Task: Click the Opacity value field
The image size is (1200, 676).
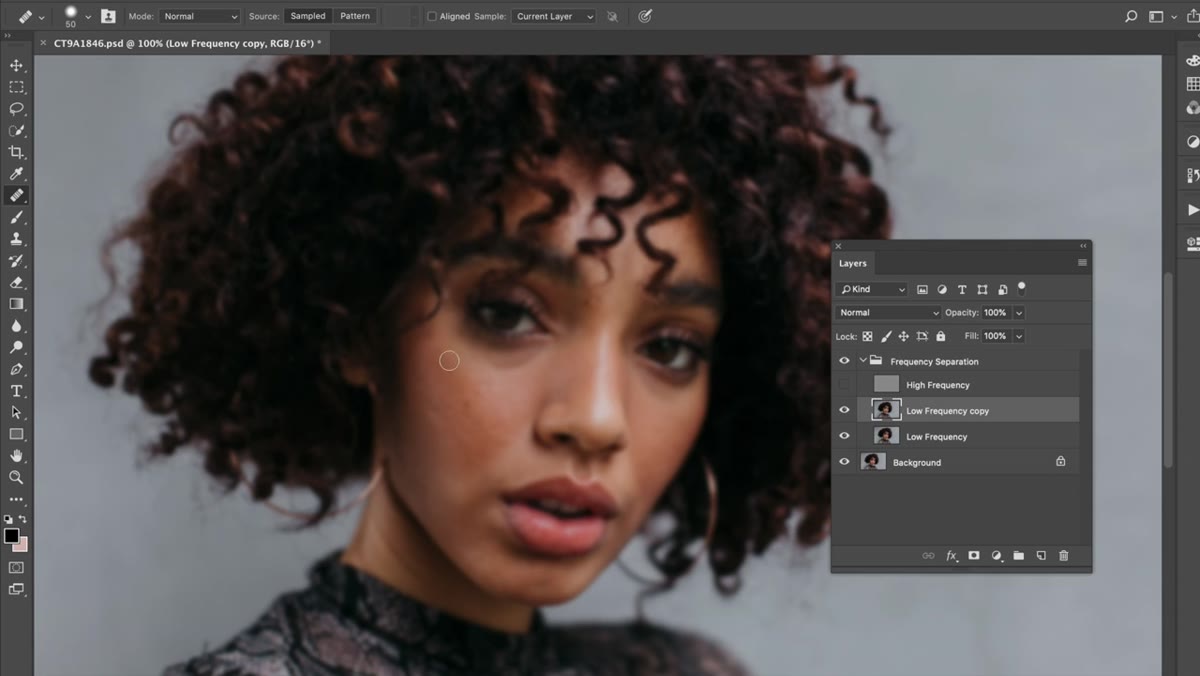Action: tap(996, 313)
